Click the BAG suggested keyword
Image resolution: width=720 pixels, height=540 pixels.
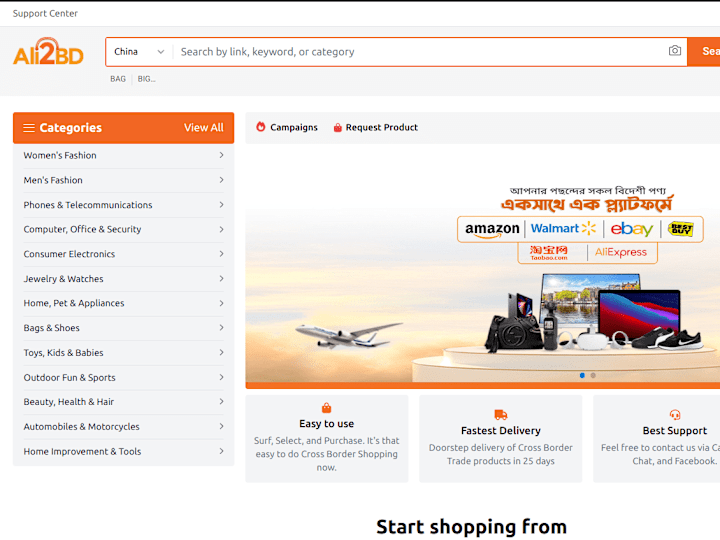pyautogui.click(x=118, y=79)
